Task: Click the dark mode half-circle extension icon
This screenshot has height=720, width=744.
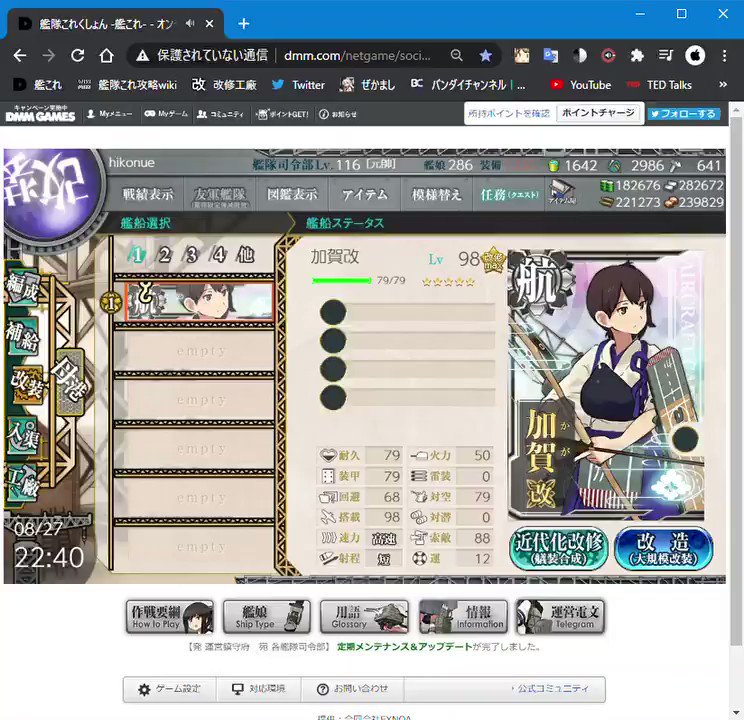Action: 579,56
